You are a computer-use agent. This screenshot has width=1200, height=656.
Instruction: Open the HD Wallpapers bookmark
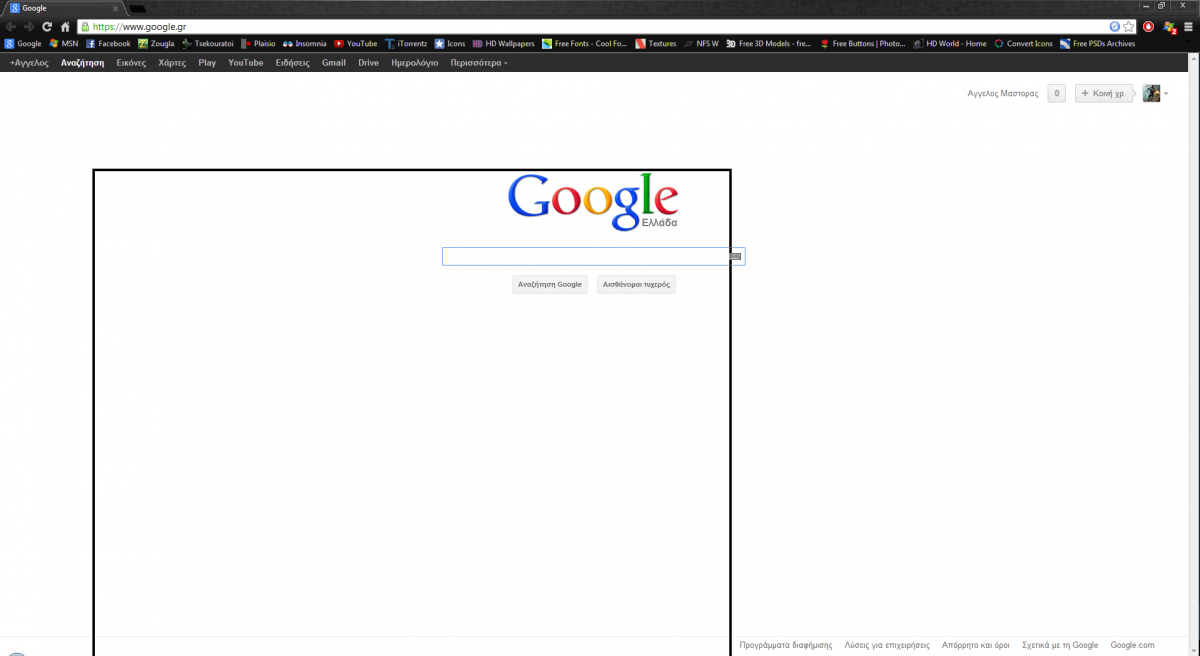click(x=504, y=44)
